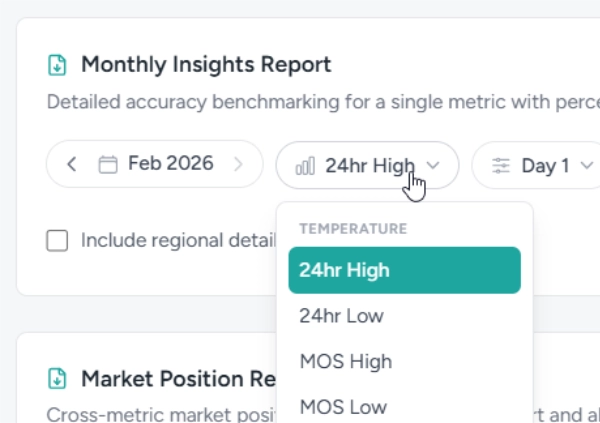Advance to next month with right chevron

pos(238,165)
